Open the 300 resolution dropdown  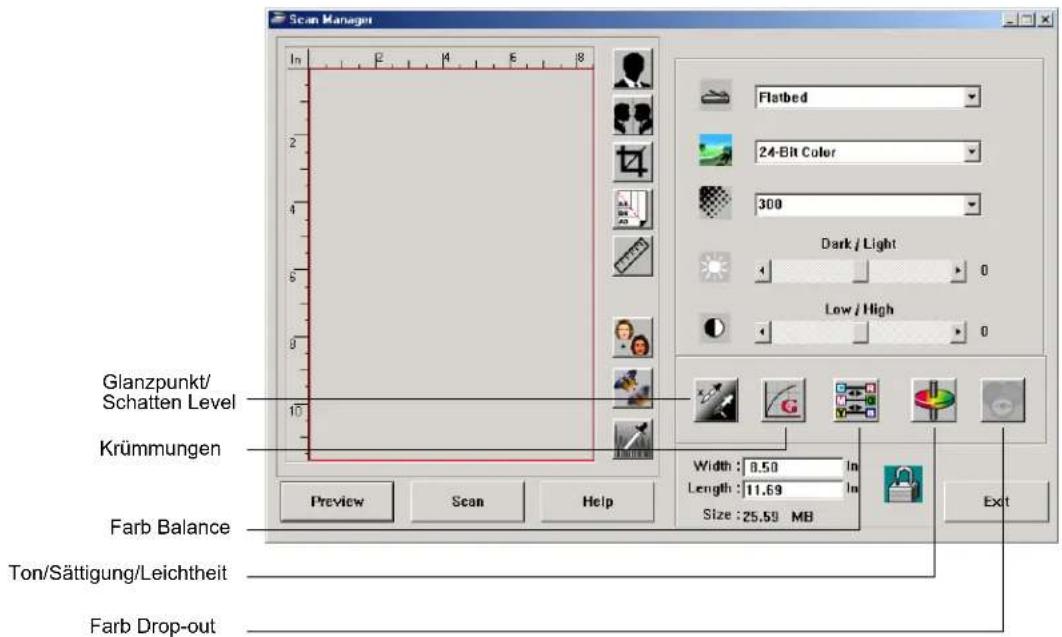coord(868,204)
